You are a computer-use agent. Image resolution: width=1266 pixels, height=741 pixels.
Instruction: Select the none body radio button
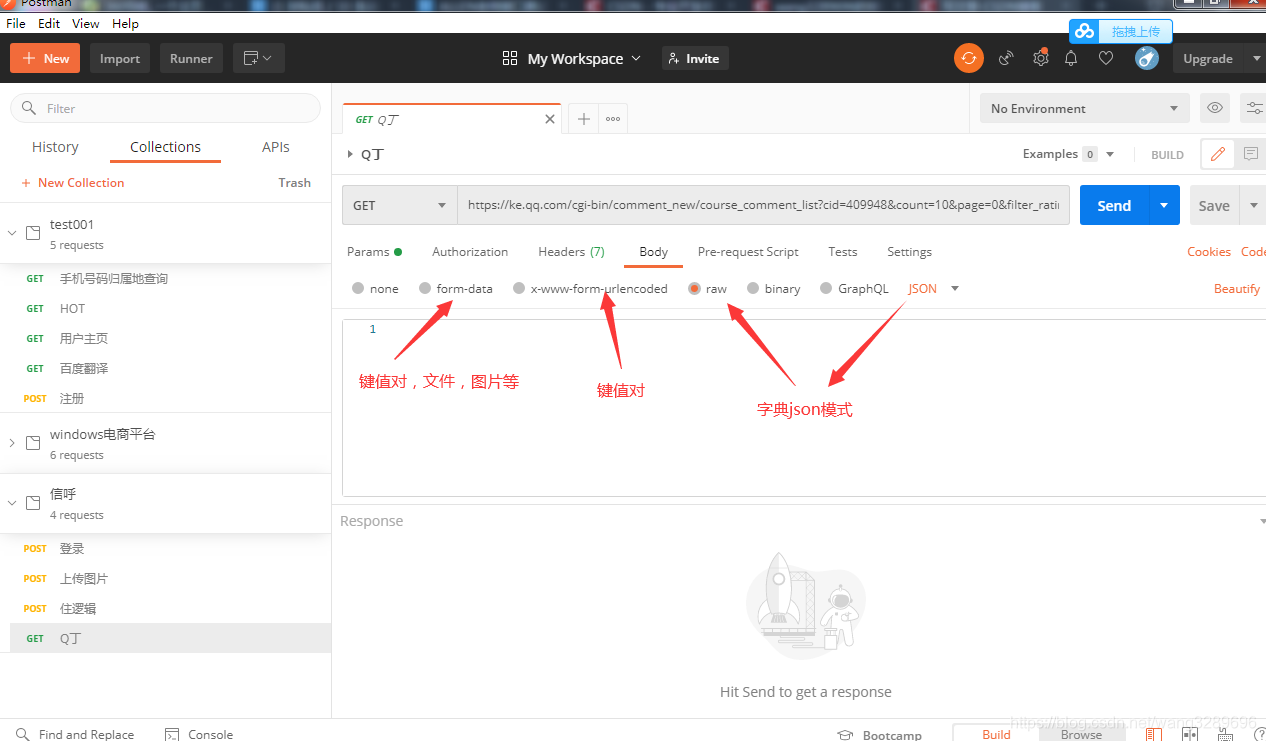[x=358, y=288]
